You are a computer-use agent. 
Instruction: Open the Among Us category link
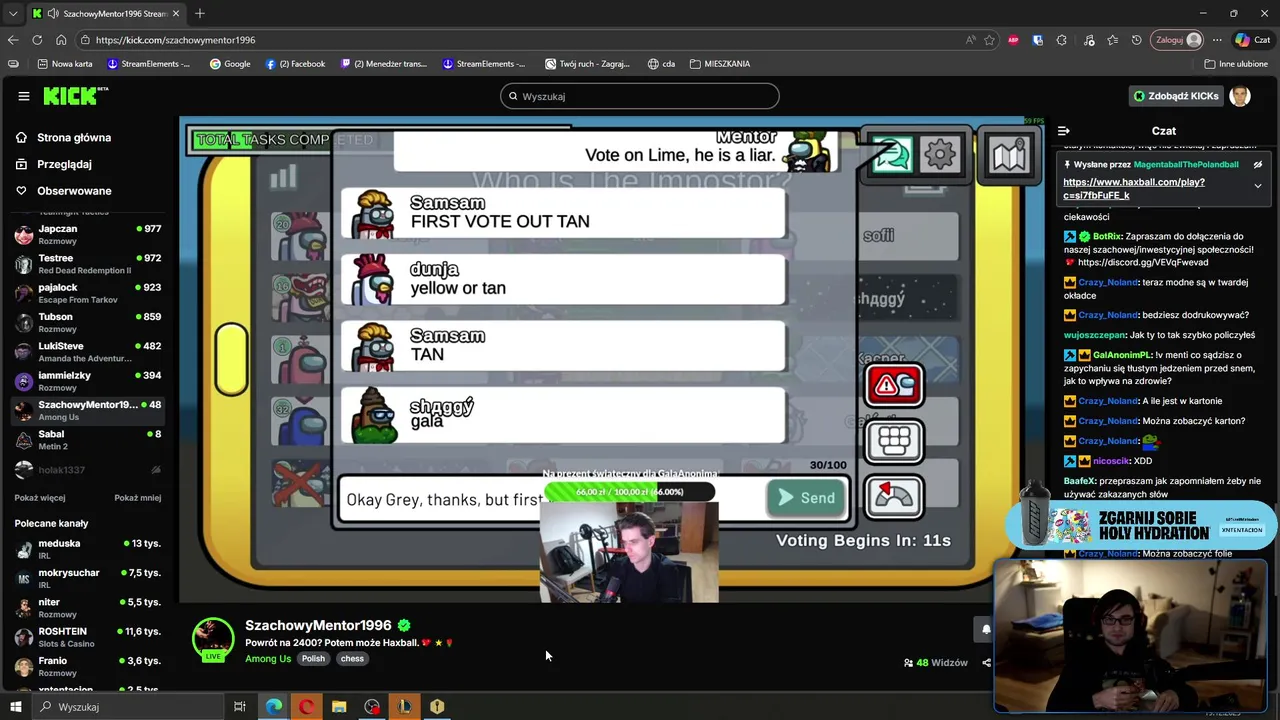(268, 659)
